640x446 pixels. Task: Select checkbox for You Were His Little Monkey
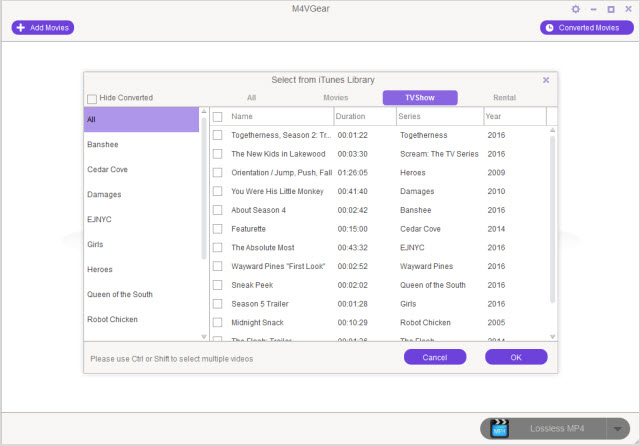click(218, 191)
